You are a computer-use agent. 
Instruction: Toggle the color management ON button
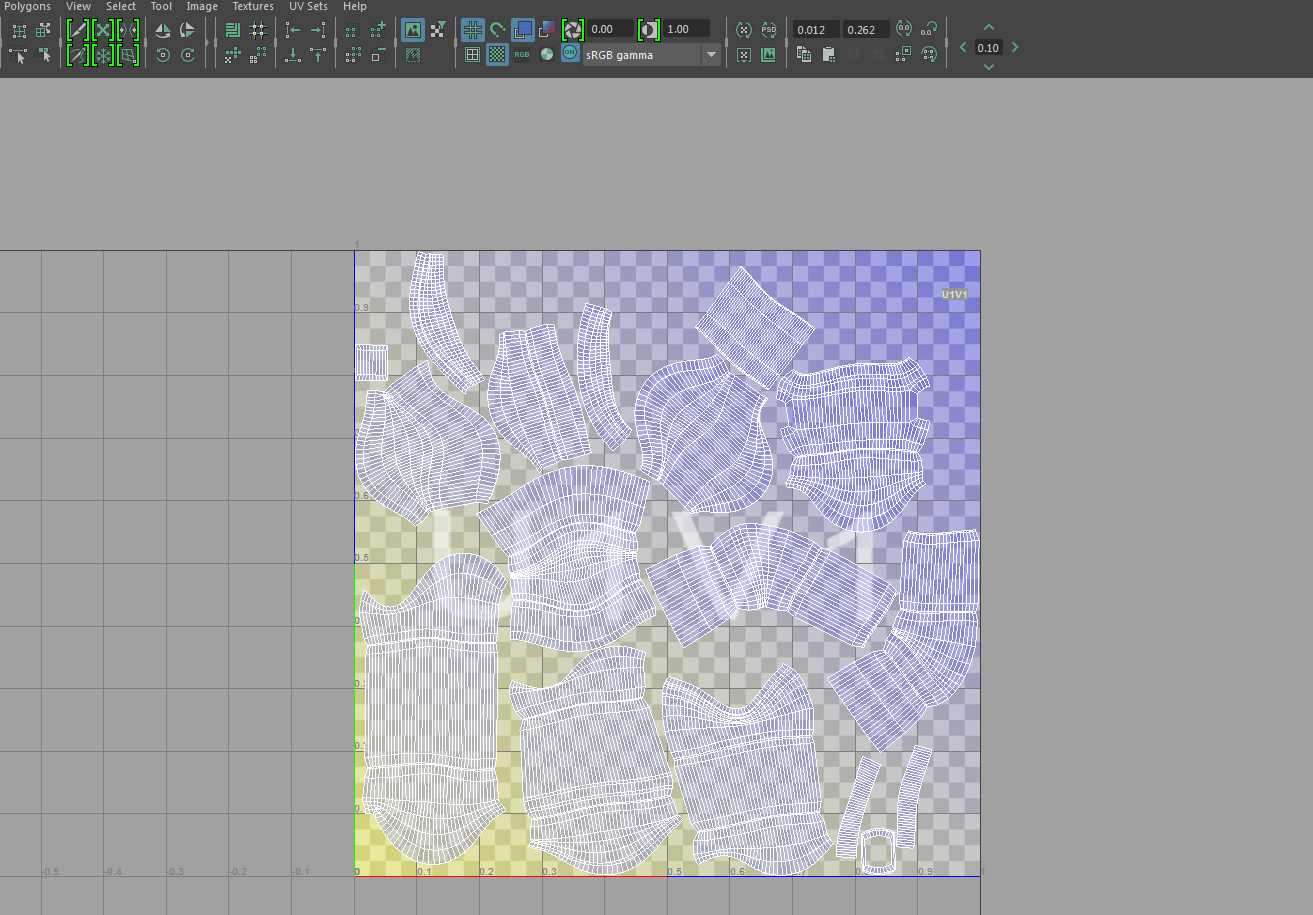click(x=570, y=52)
